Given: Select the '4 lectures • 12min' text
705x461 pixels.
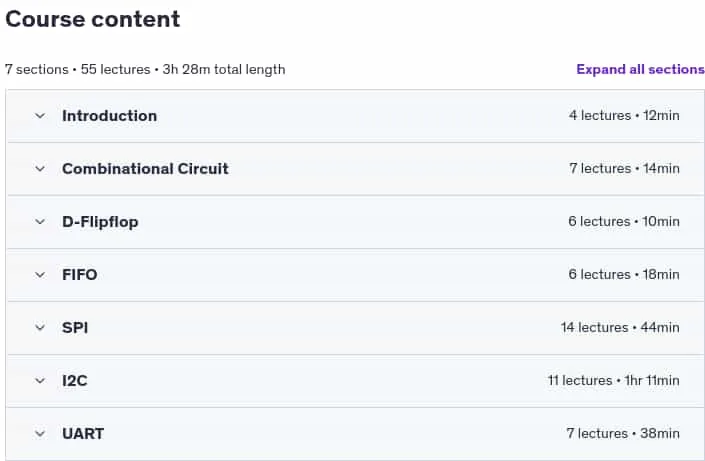Looking at the screenshot, I should click(624, 116).
